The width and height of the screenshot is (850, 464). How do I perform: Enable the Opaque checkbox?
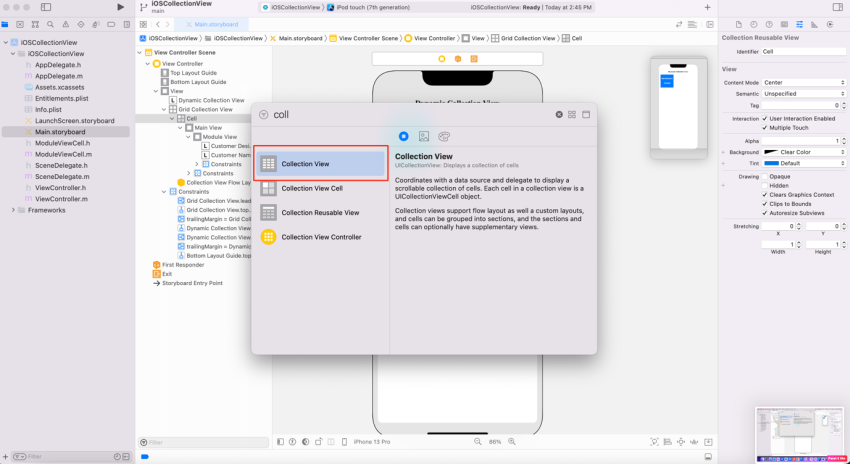click(x=764, y=177)
